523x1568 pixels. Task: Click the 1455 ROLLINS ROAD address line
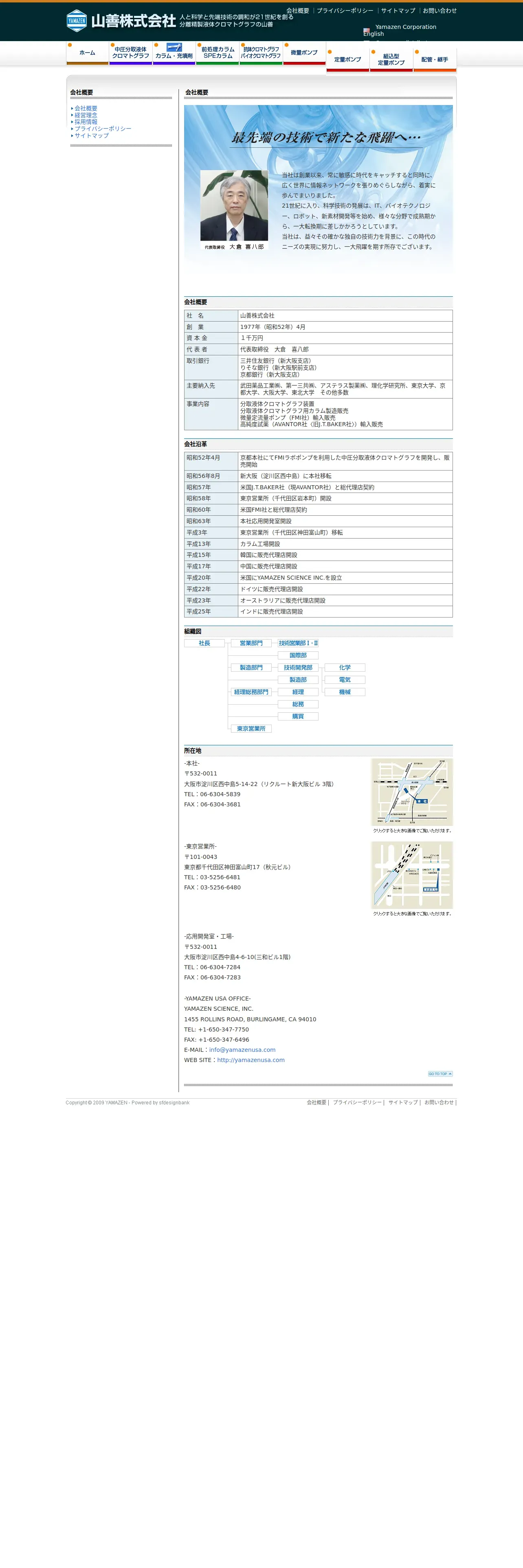click(x=250, y=1020)
